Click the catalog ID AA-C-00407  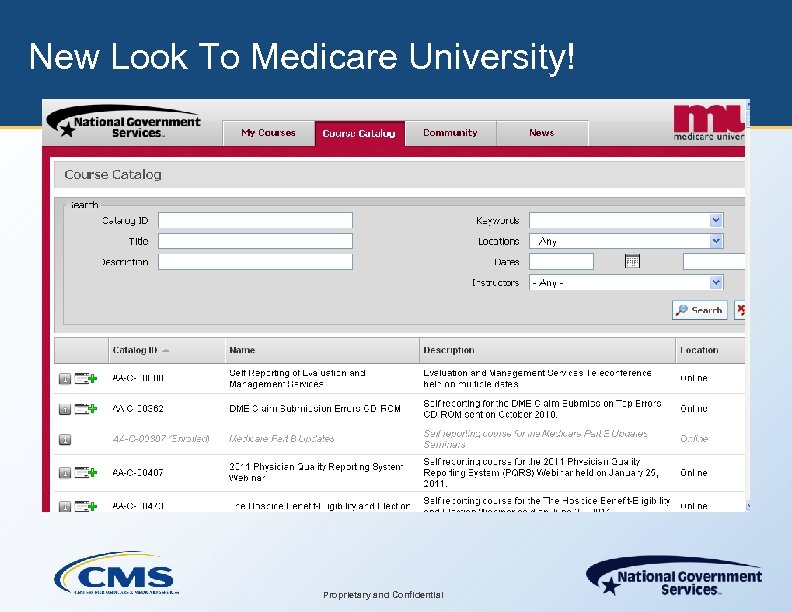138,473
